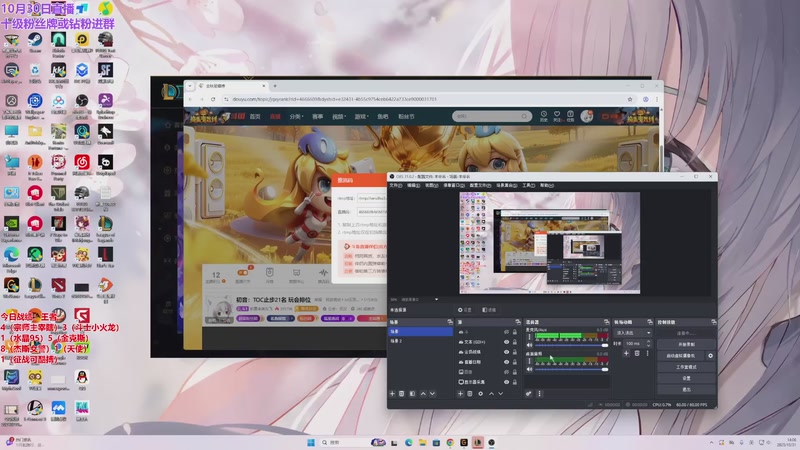
Task: Select 场景 2 in Scenes list
Action: tap(420, 341)
